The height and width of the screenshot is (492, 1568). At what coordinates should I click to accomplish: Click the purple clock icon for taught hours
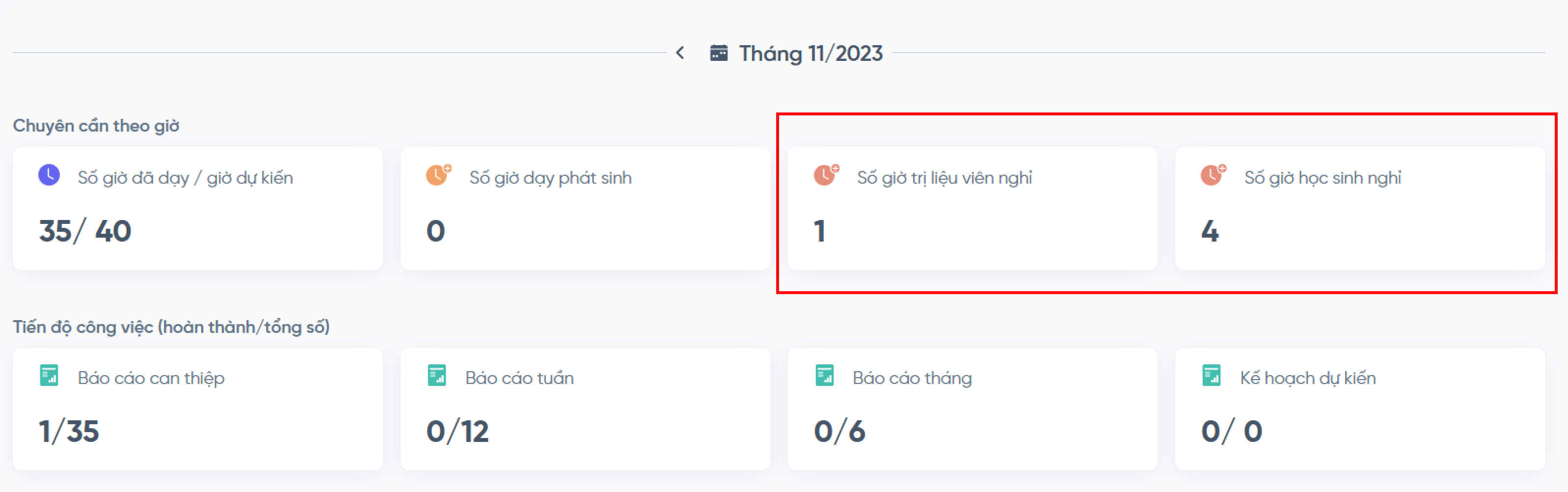(x=49, y=175)
